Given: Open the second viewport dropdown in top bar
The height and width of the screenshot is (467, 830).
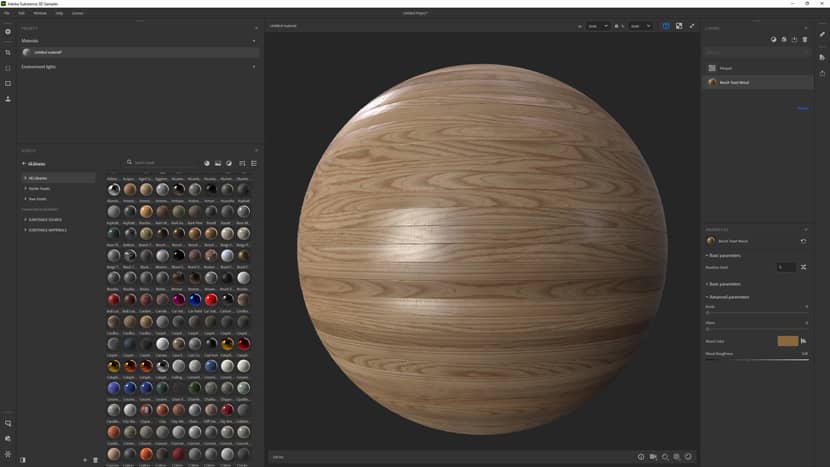Looking at the screenshot, I should [x=640, y=26].
